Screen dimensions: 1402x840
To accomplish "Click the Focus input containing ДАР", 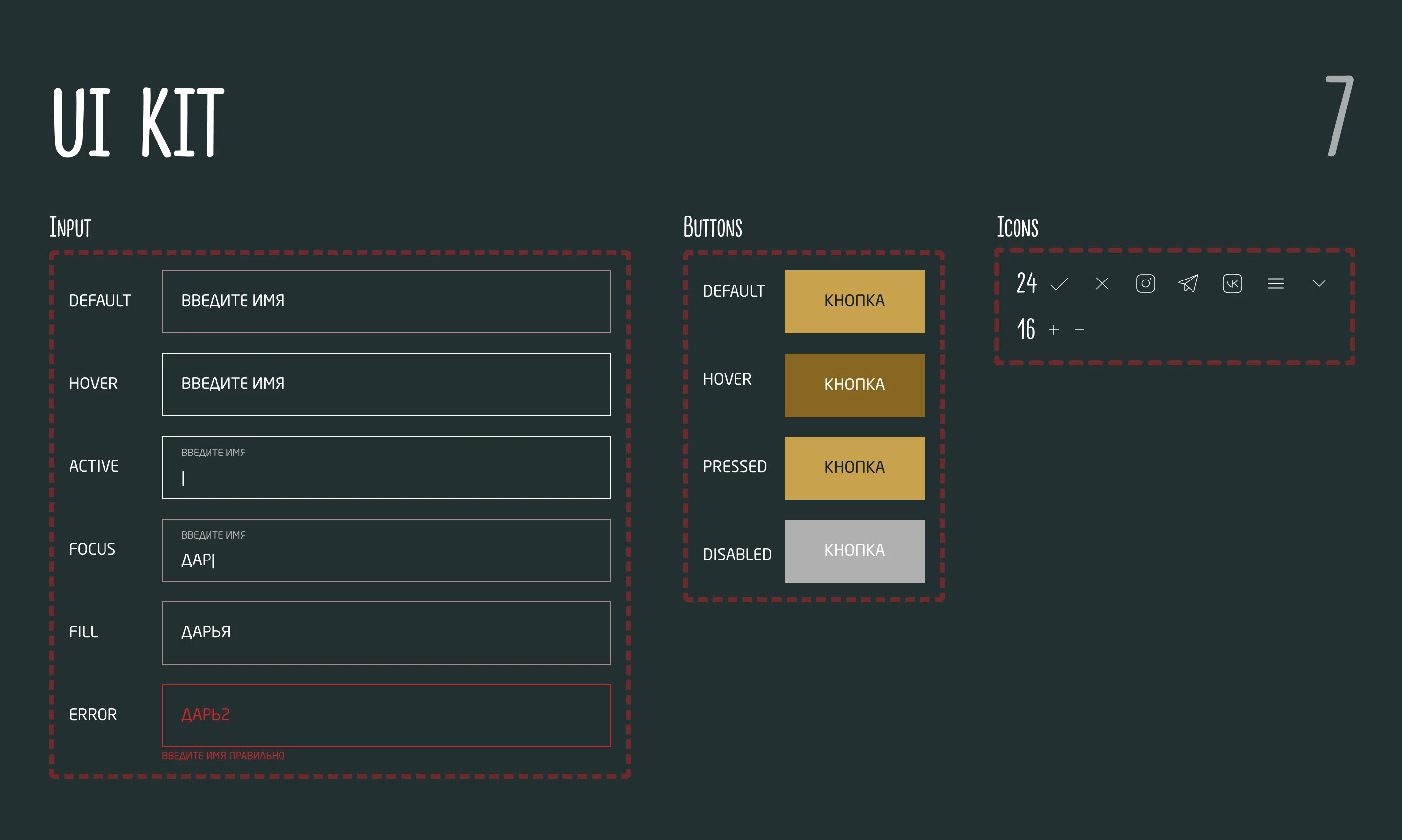I will (x=386, y=550).
